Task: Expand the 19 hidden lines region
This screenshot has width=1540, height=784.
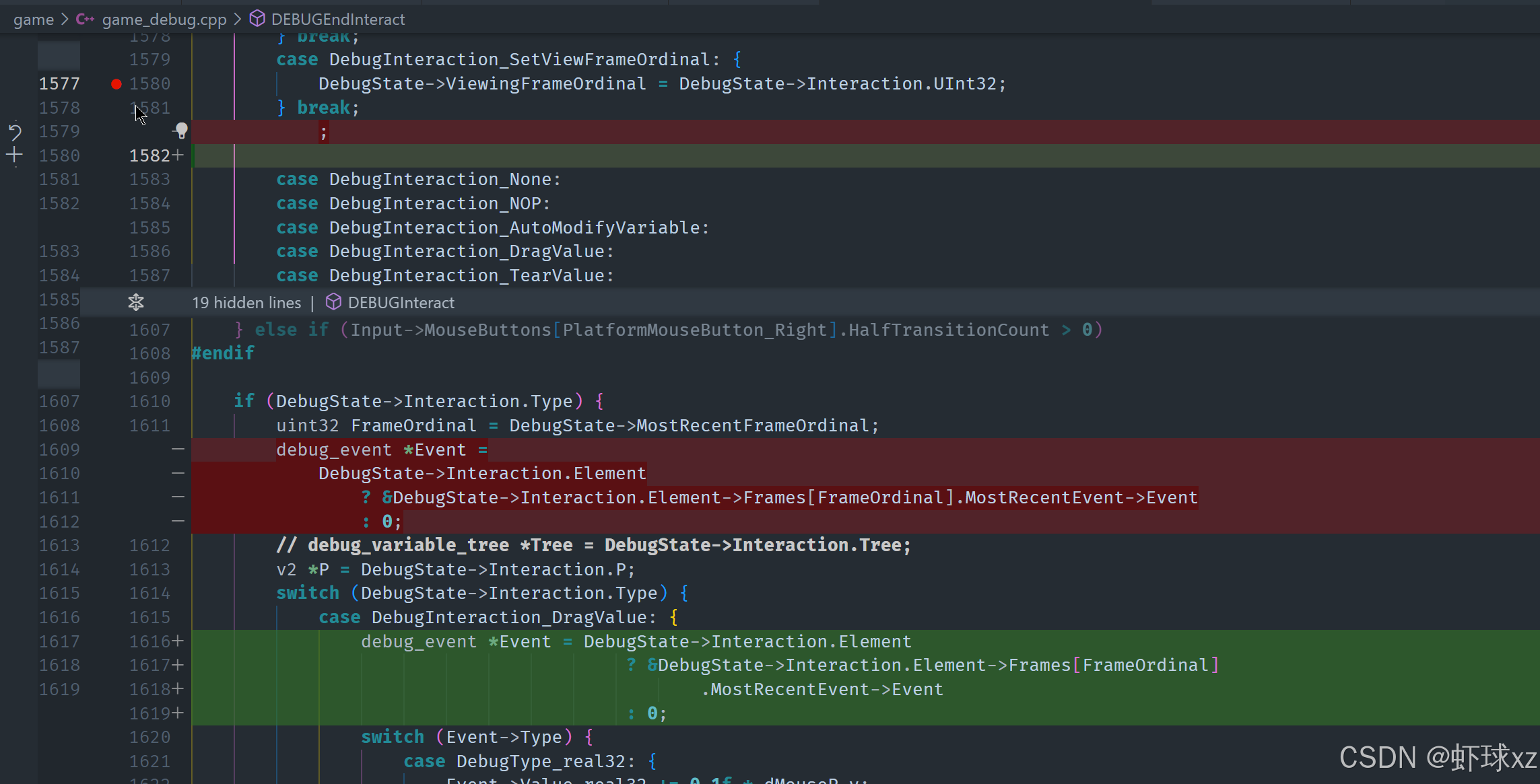Action: [x=246, y=303]
